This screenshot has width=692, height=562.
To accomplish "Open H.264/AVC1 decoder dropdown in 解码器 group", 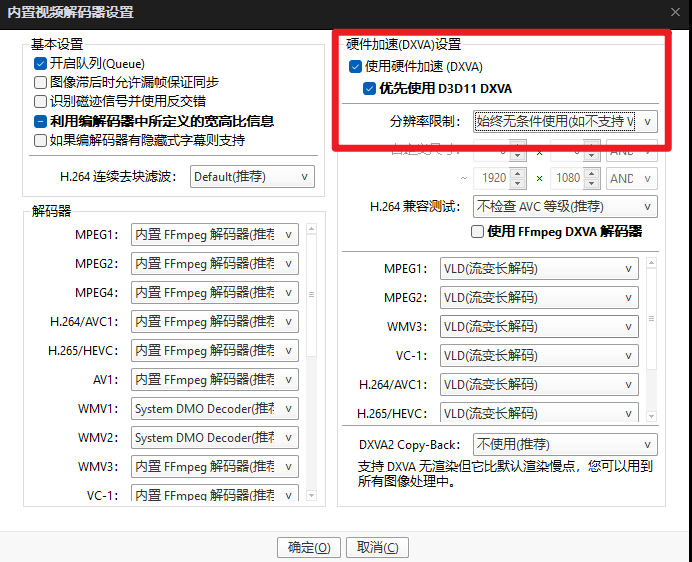I will coord(214,321).
